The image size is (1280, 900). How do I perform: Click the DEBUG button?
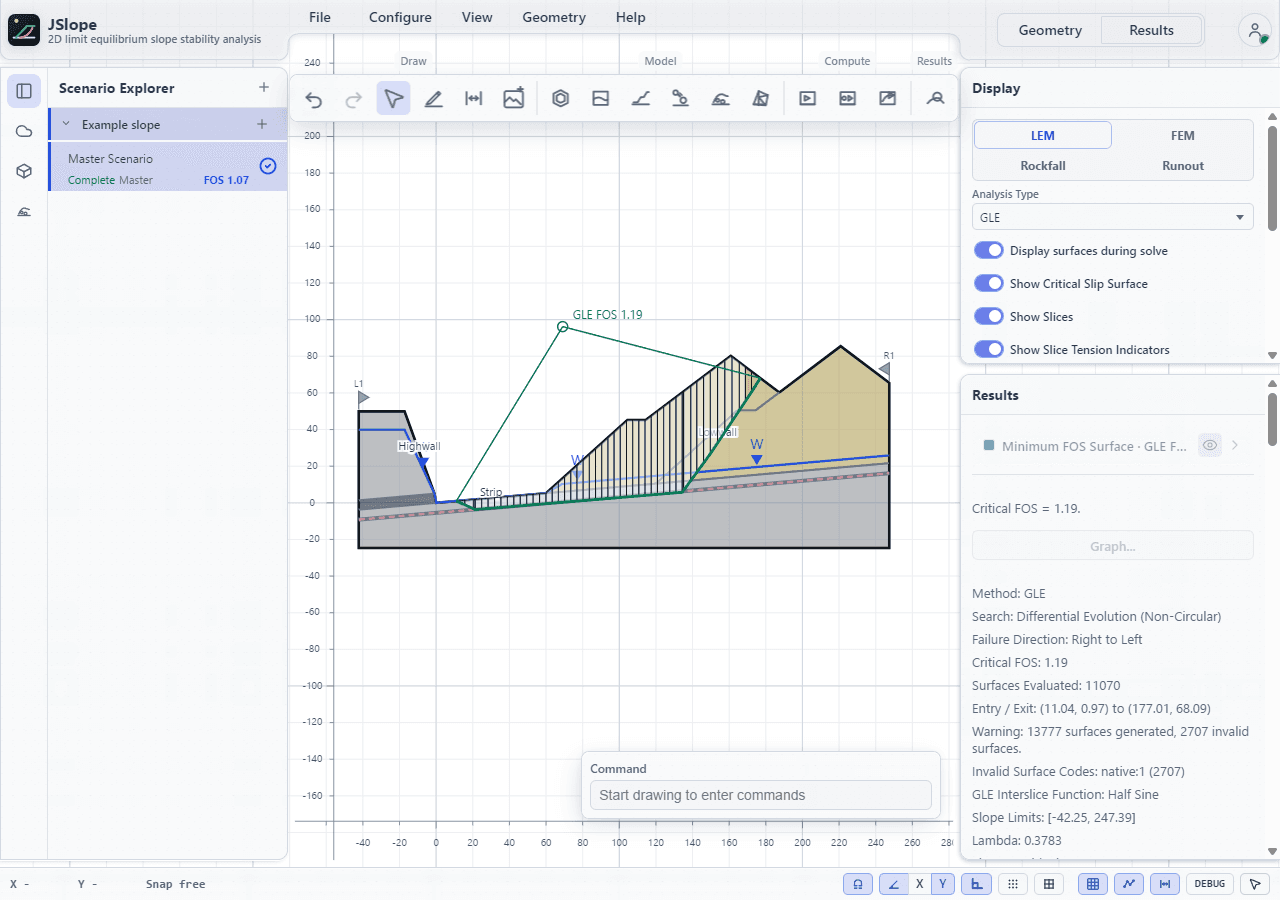coord(1209,884)
